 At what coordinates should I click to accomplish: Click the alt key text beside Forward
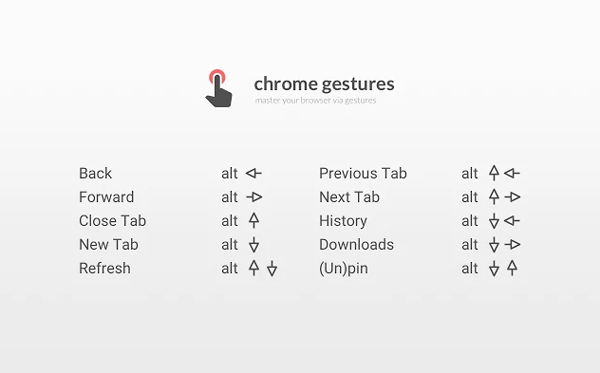pyautogui.click(x=230, y=197)
